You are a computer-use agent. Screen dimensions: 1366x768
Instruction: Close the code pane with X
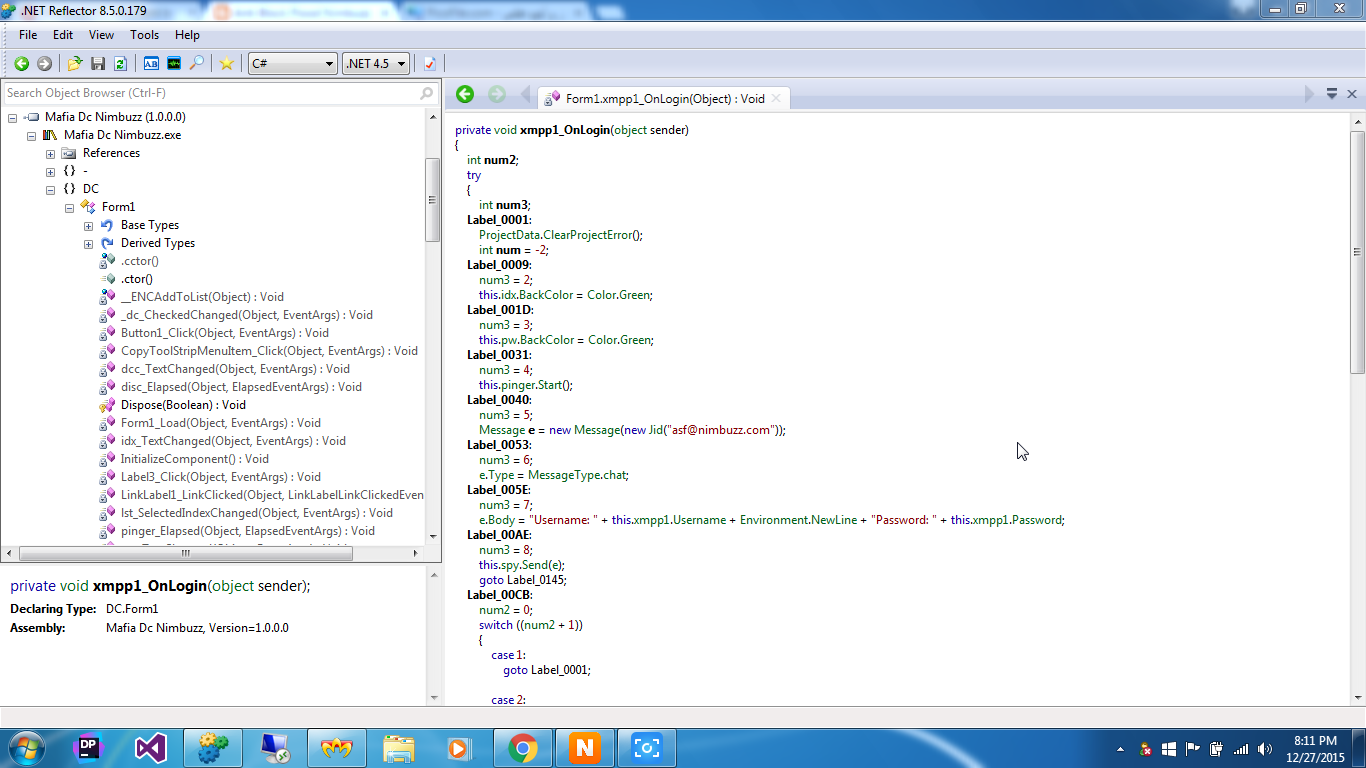1352,94
